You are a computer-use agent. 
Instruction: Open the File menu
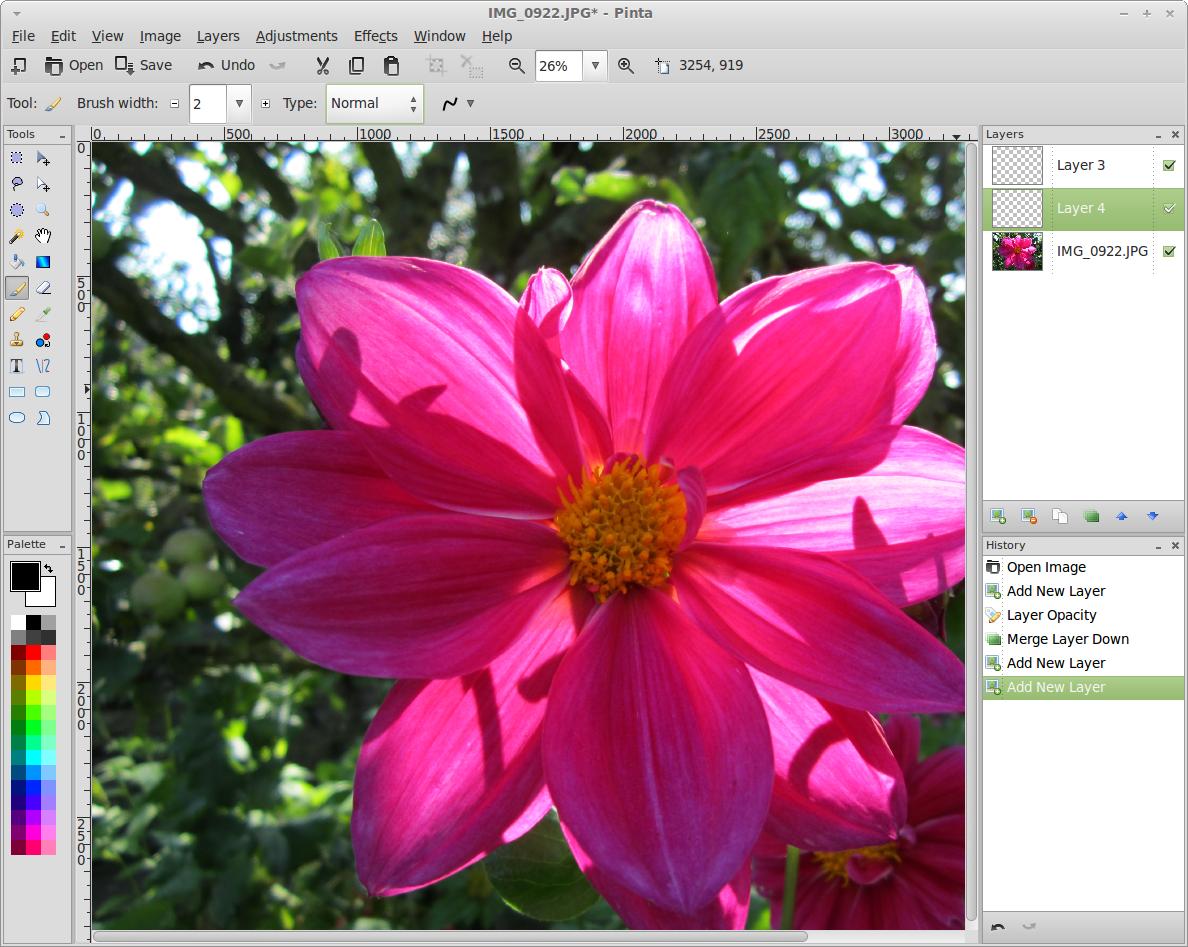click(x=23, y=36)
